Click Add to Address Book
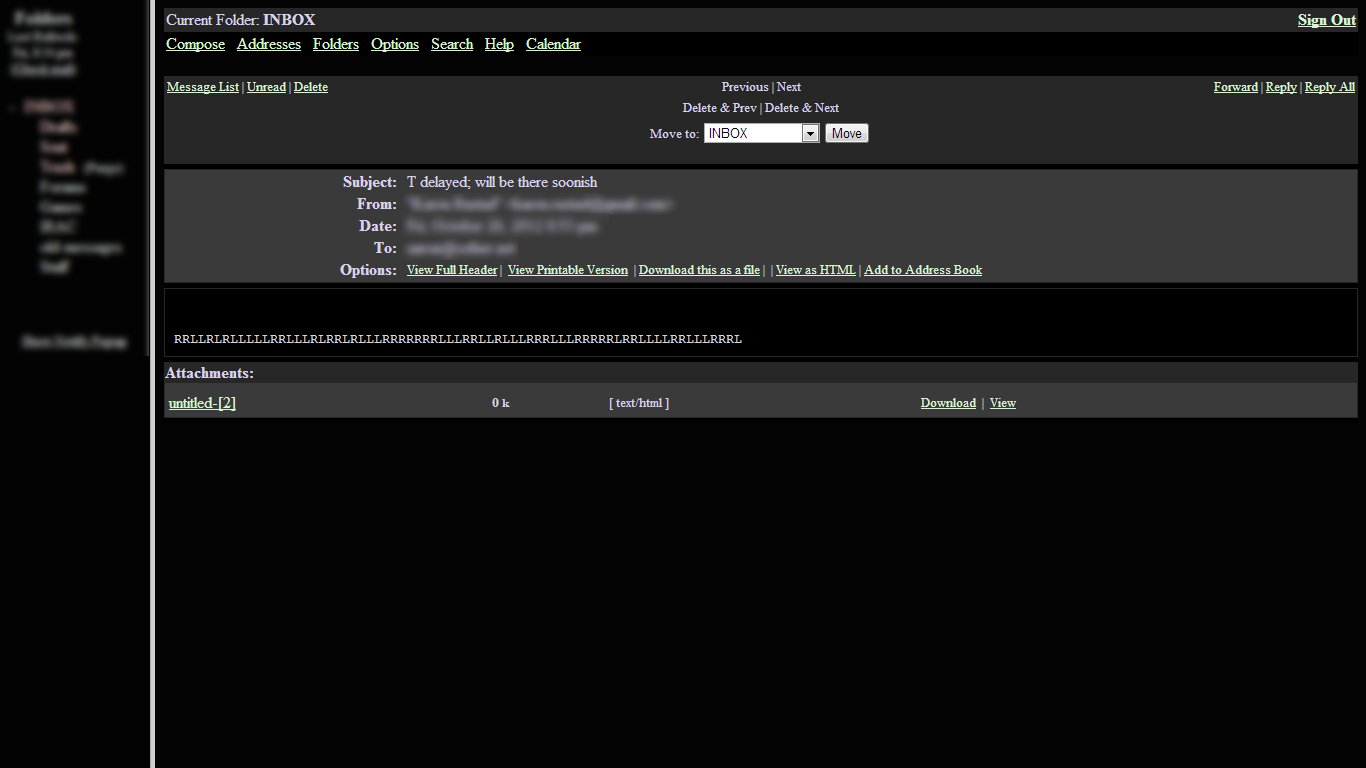The image size is (1366, 768). (922, 270)
